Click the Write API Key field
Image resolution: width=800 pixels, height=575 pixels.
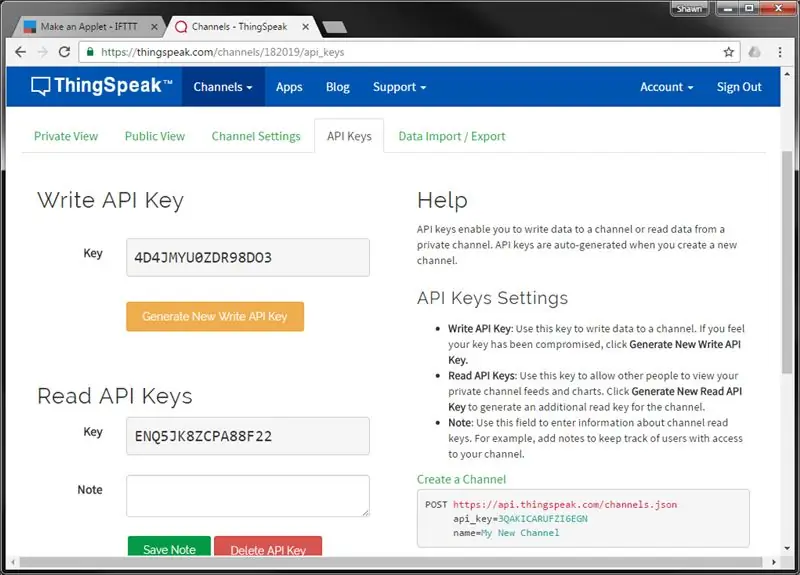248,258
